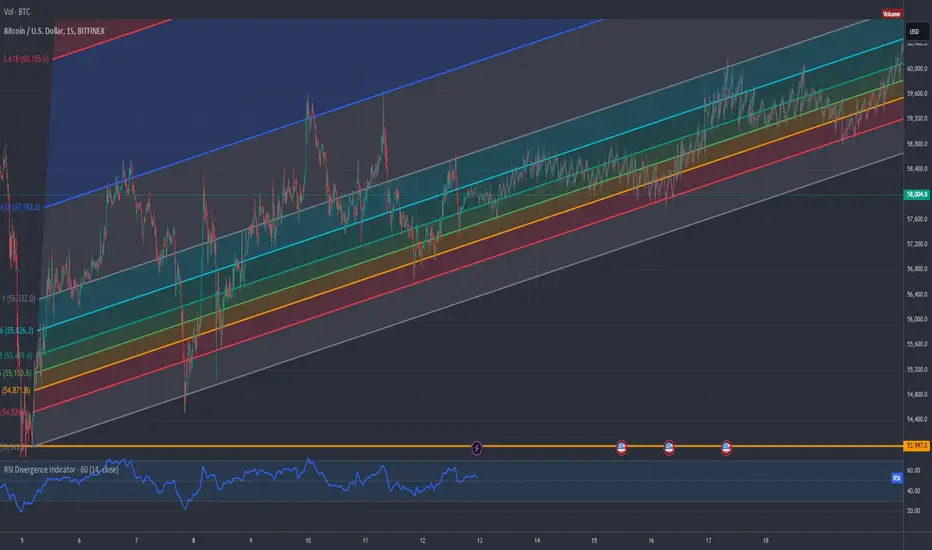Viewport: 932px width, 550px height.
Task: Click the RSI 20.00 scale value
Action: coord(914,511)
